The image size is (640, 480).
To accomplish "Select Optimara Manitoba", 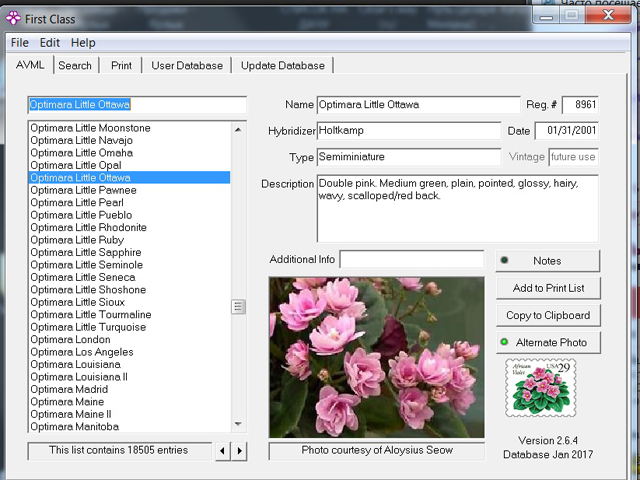I will click(130, 427).
